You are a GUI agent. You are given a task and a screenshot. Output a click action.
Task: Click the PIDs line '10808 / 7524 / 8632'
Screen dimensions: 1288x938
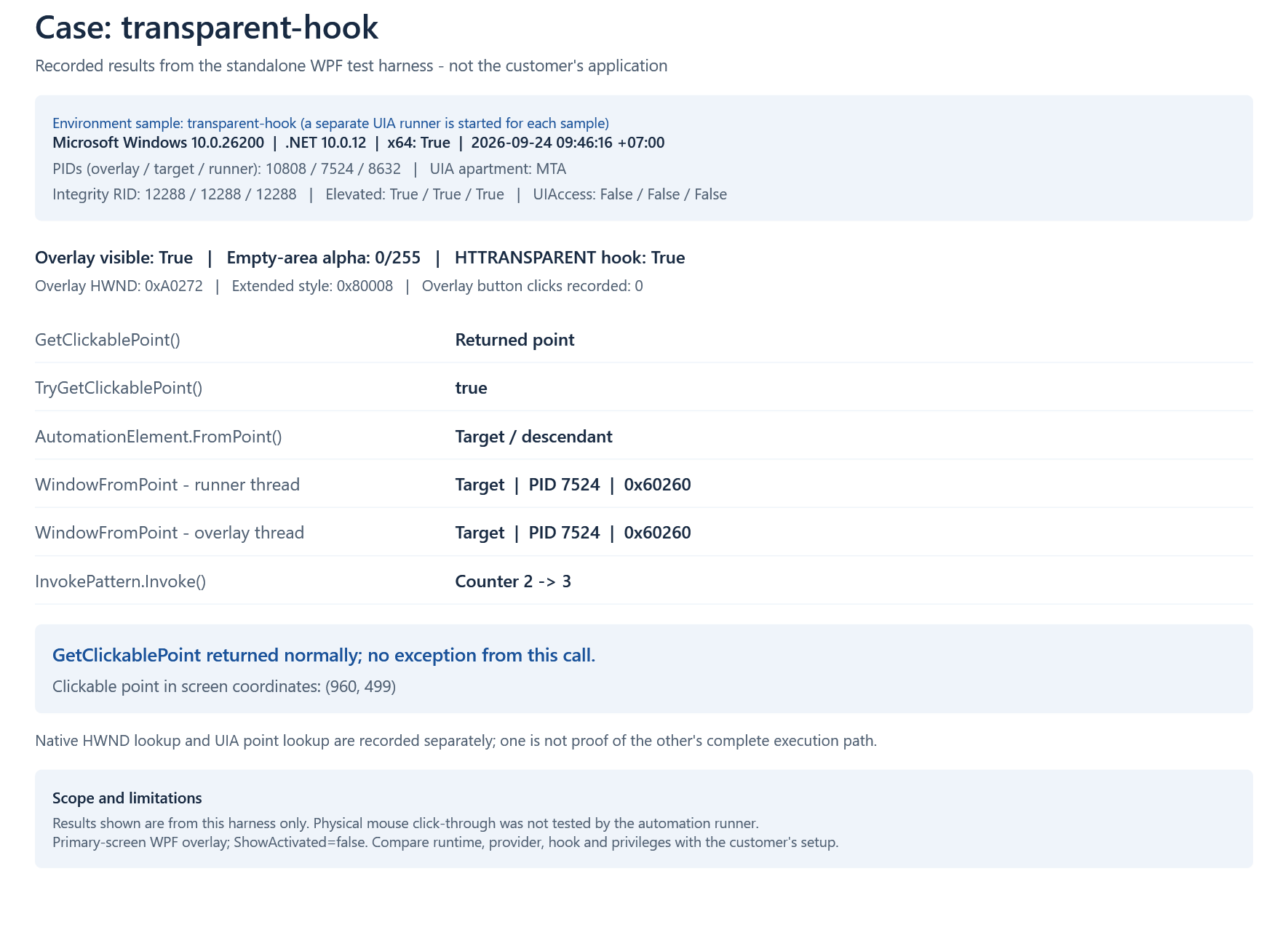click(x=226, y=169)
